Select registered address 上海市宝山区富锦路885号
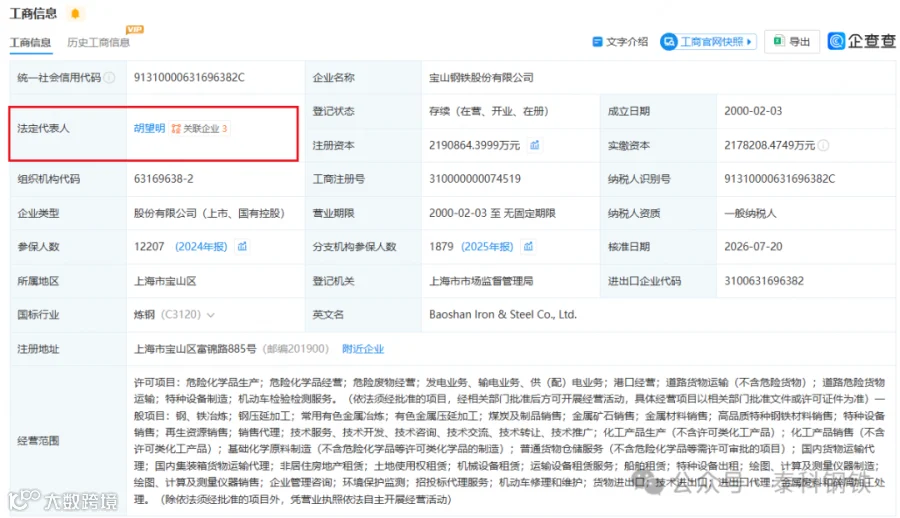Viewport: 900px width, 518px height. [x=195, y=349]
